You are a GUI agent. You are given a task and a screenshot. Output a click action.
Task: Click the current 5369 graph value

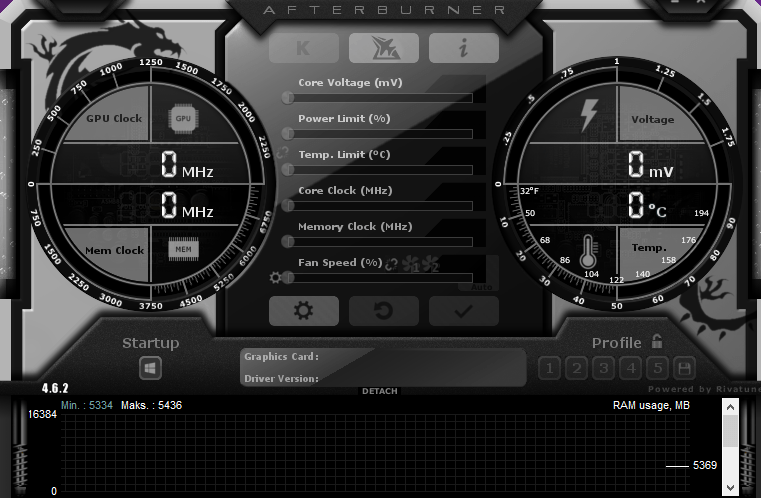point(705,465)
